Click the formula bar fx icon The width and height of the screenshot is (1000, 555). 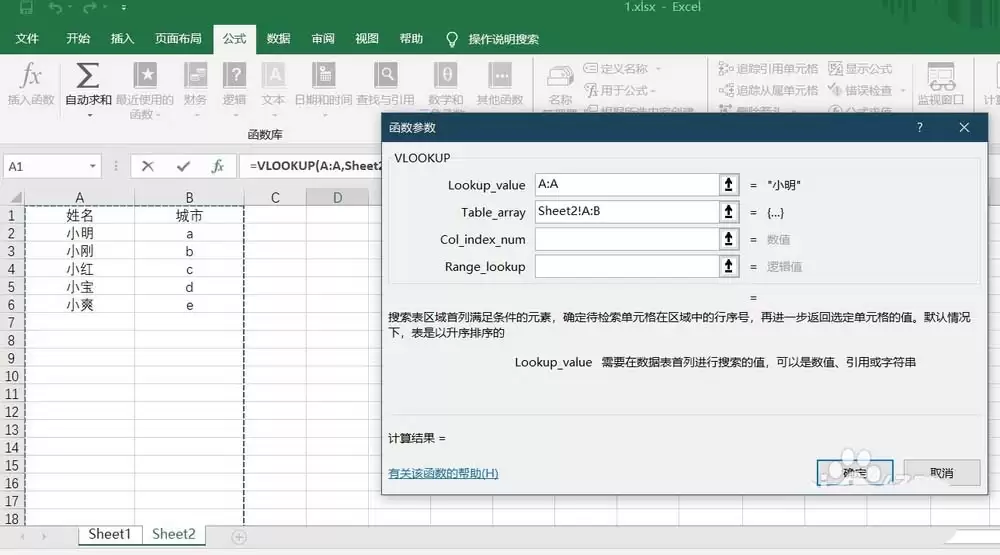[217, 166]
